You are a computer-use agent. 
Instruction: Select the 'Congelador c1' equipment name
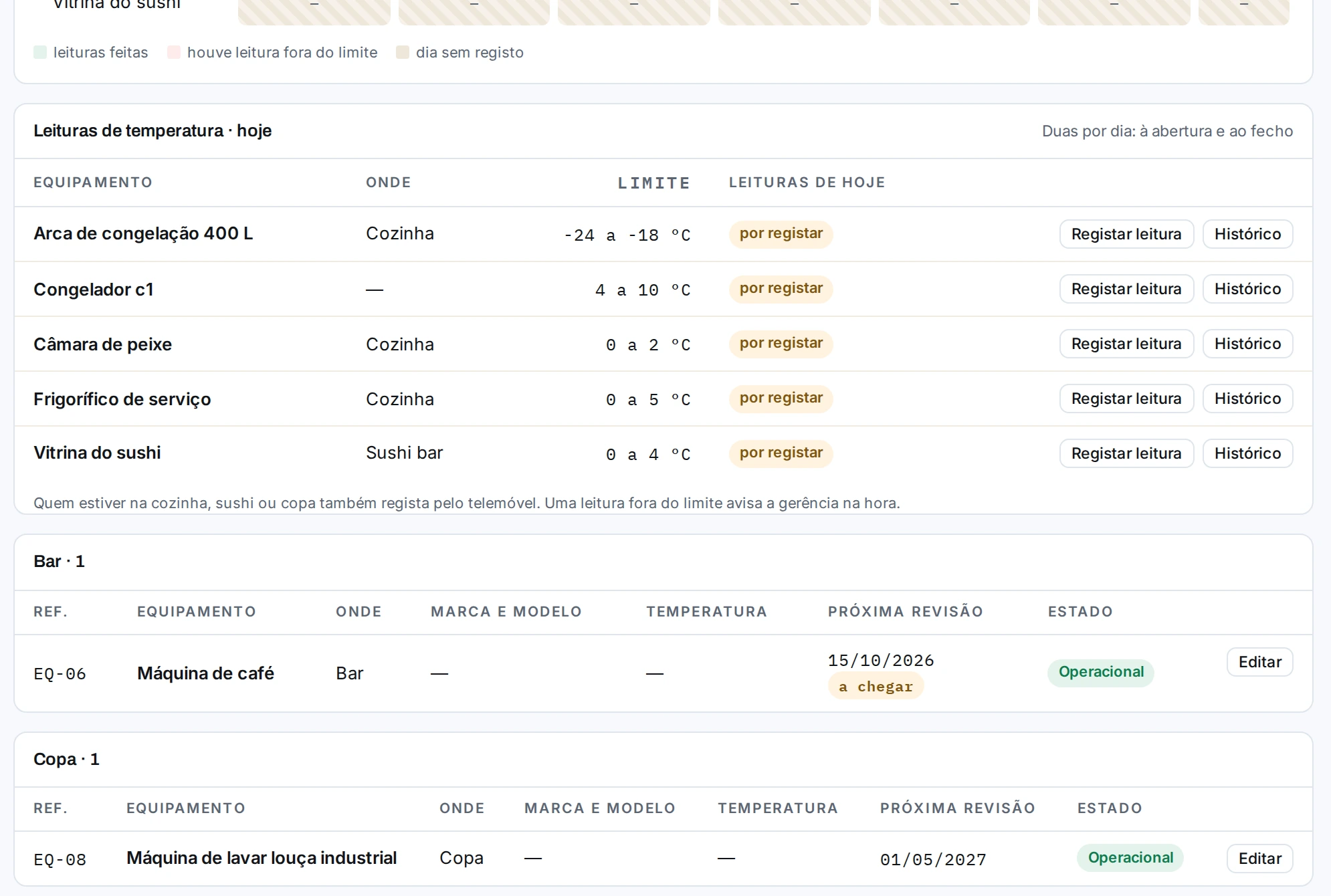(94, 290)
